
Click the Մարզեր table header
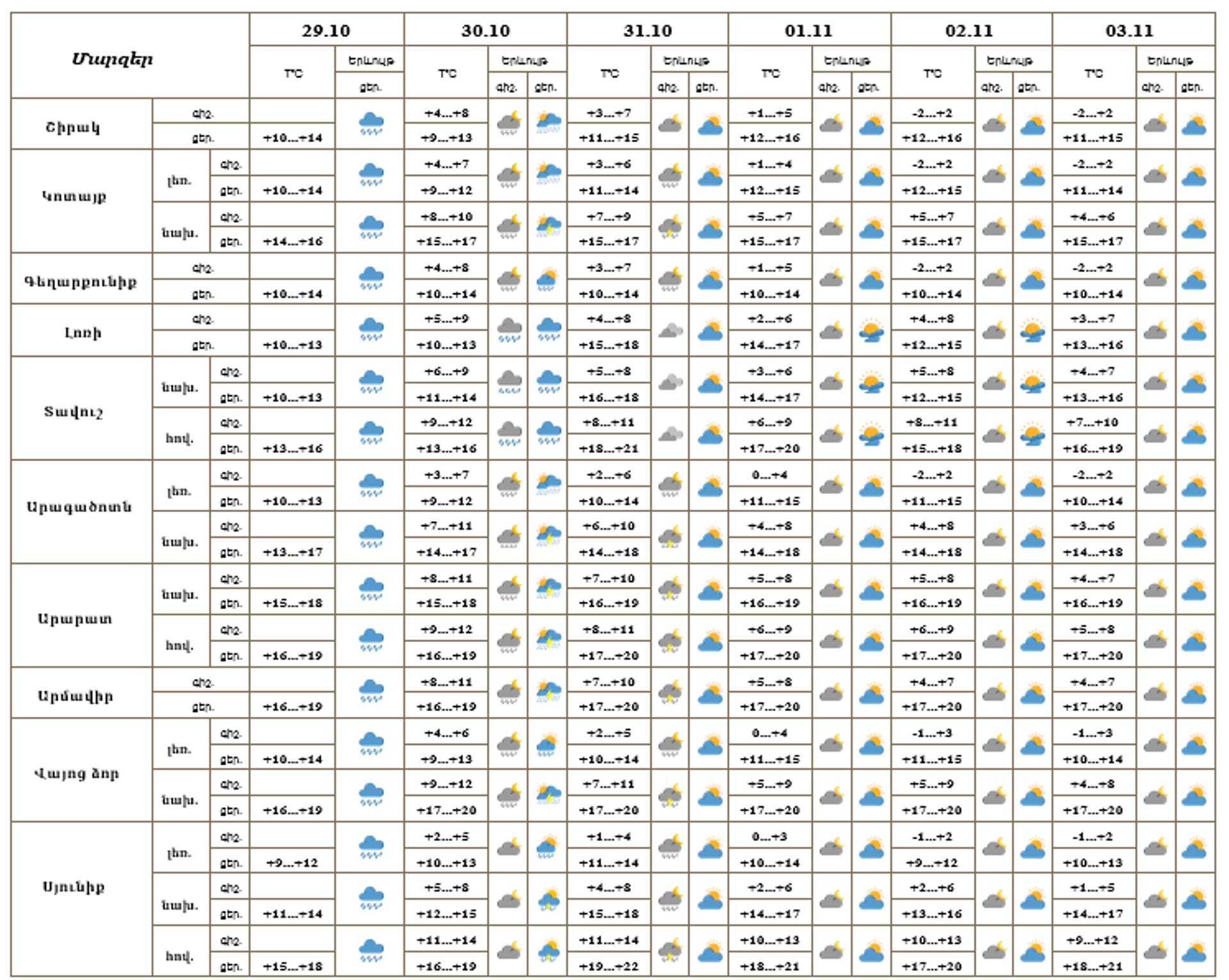point(112,59)
